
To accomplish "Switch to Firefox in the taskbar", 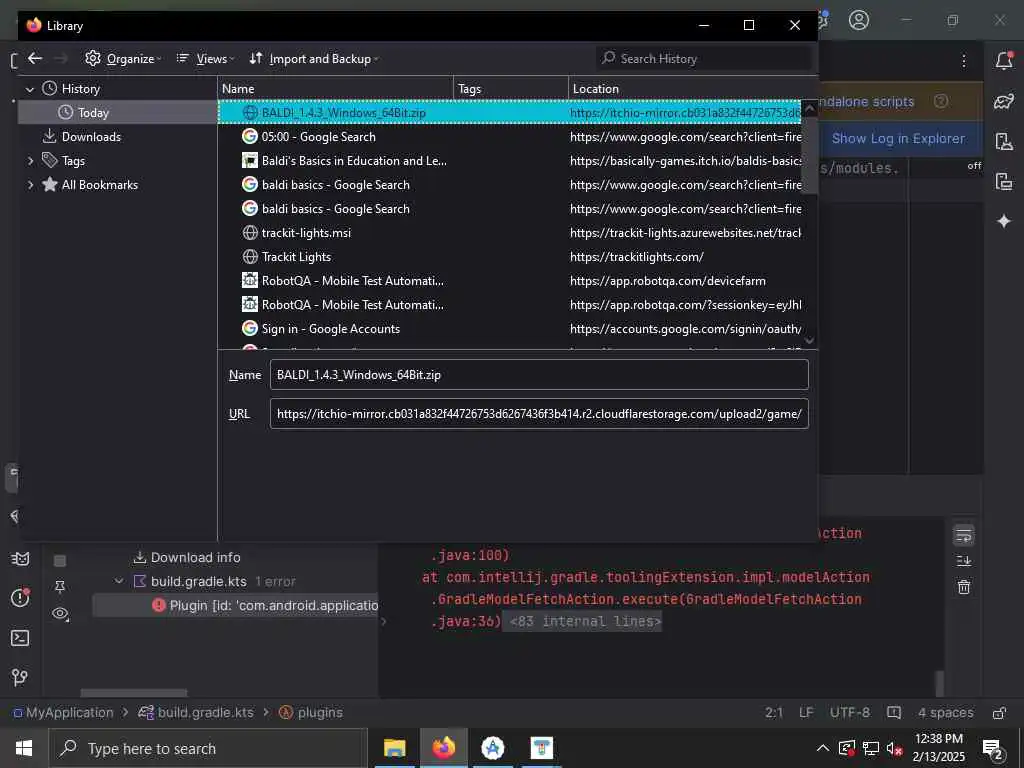I will (x=443, y=748).
